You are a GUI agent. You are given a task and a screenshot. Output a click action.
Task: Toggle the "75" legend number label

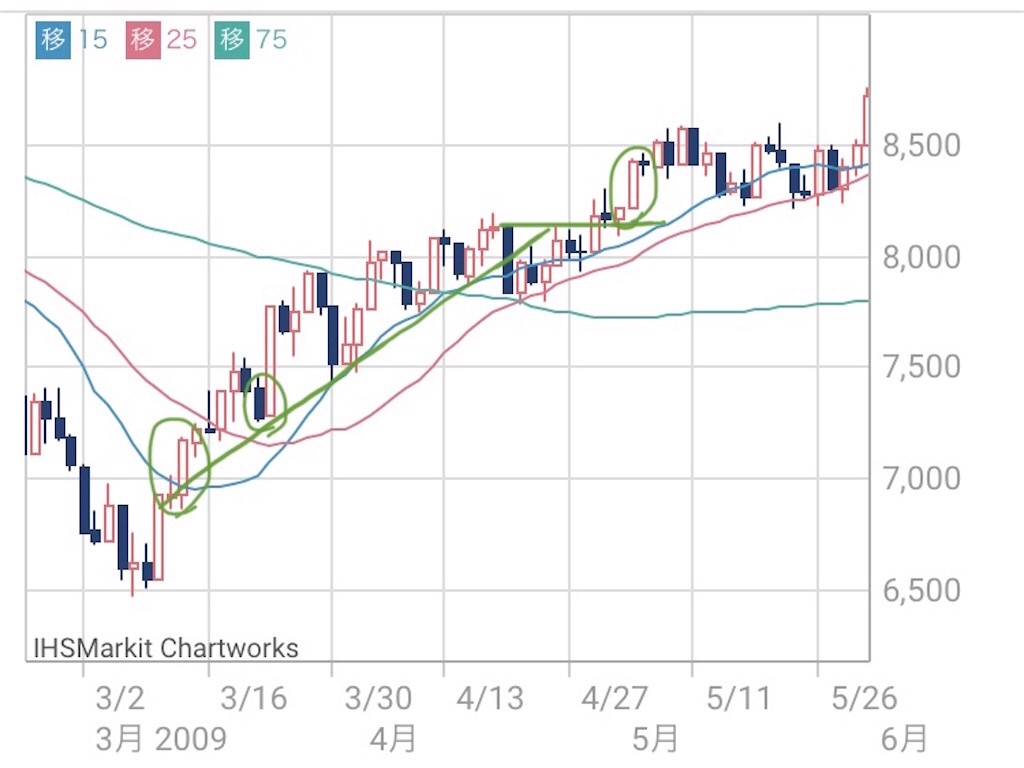click(270, 40)
